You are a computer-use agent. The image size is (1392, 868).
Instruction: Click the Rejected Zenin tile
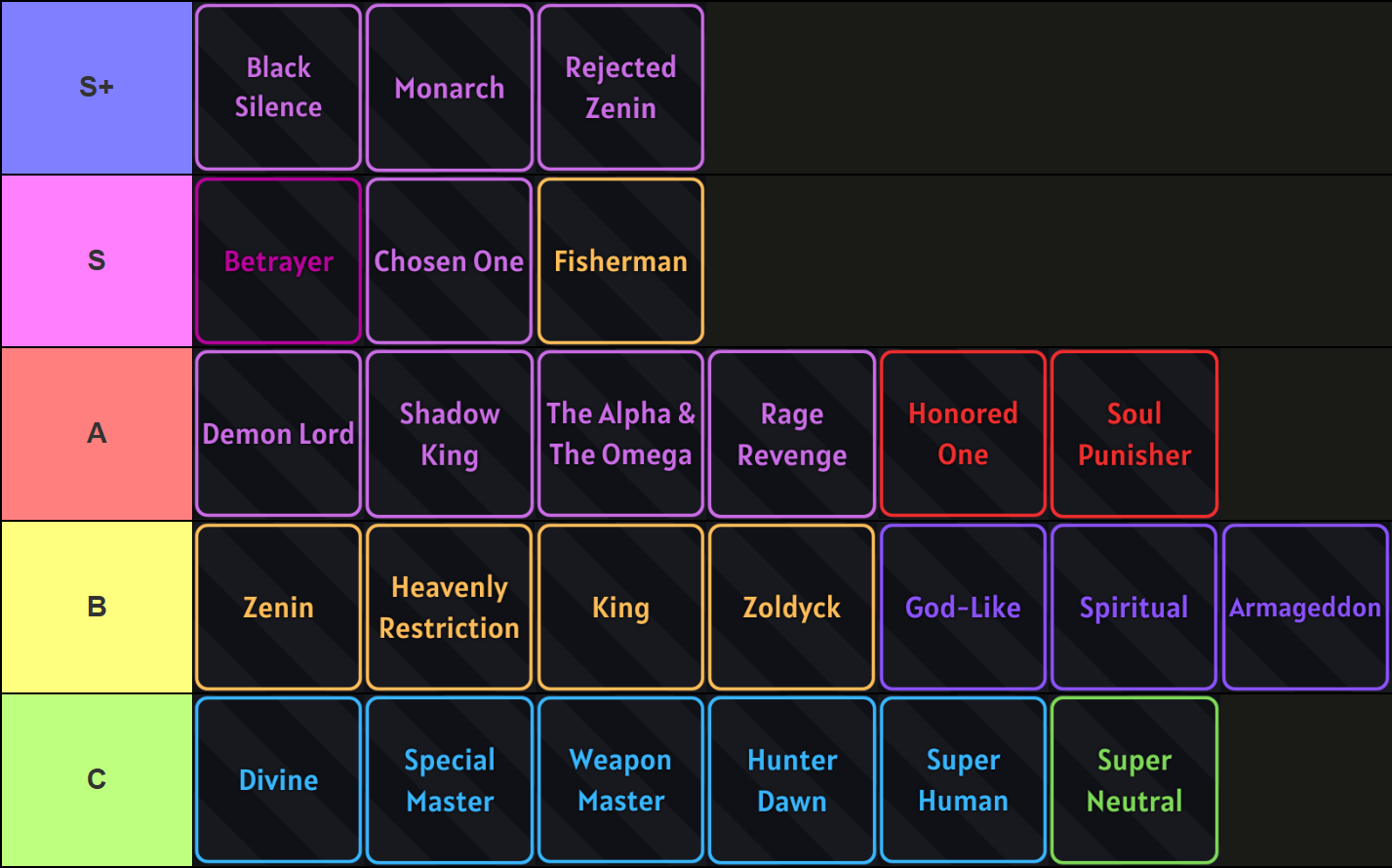[620, 88]
